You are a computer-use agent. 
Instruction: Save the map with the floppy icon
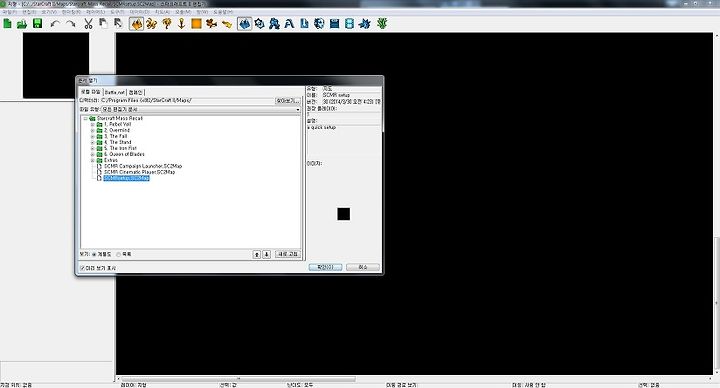(37, 23)
